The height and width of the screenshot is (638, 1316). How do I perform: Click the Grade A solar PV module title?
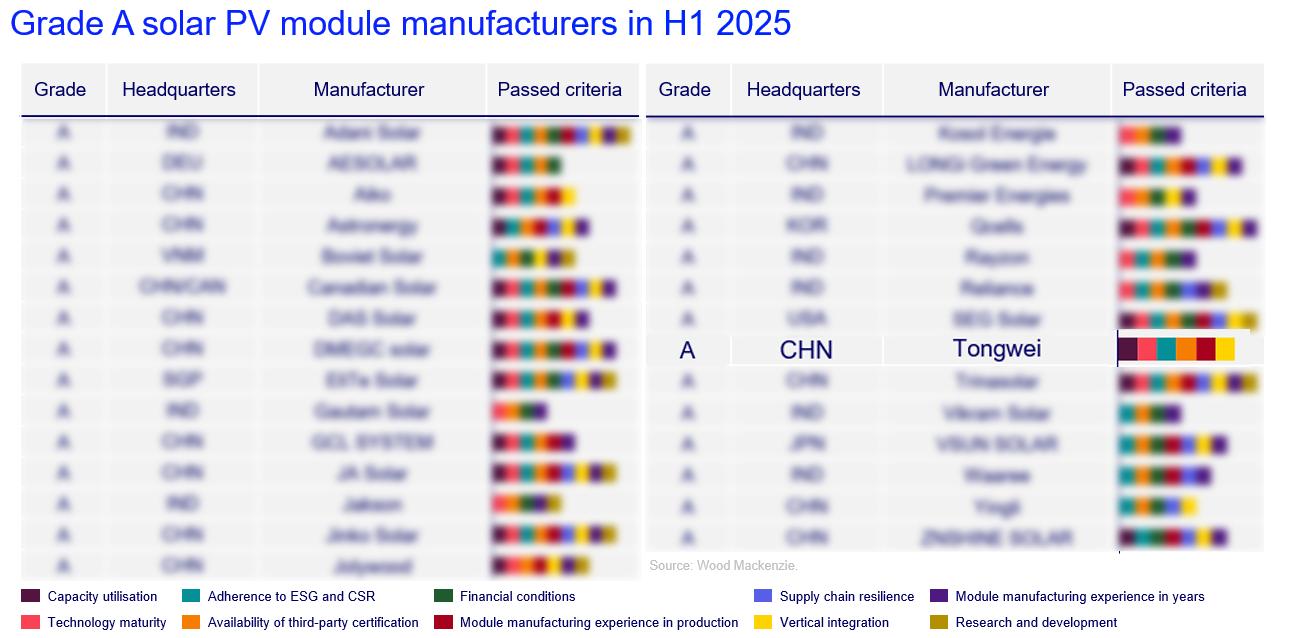click(x=400, y=24)
